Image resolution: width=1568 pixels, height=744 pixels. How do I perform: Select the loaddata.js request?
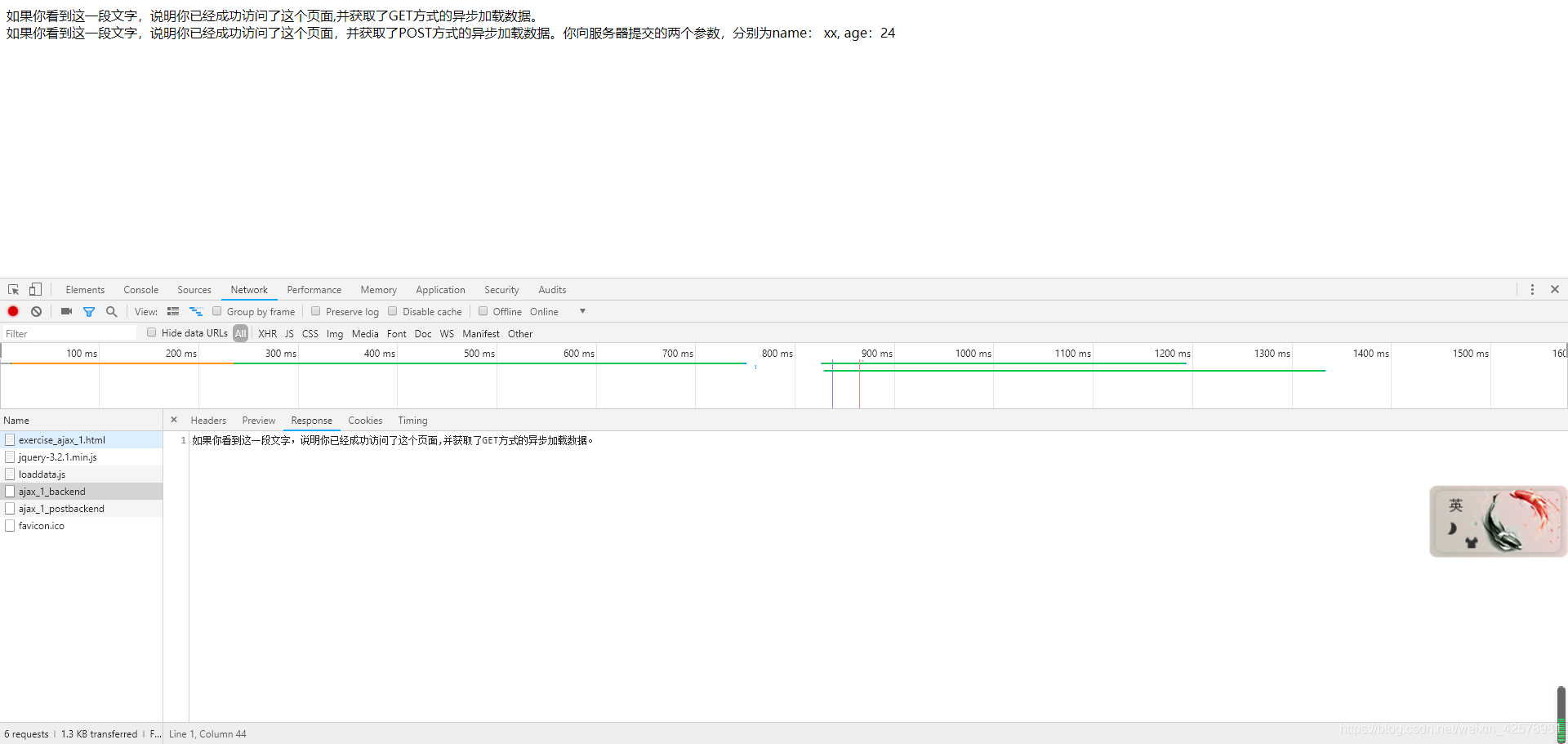[x=81, y=474]
